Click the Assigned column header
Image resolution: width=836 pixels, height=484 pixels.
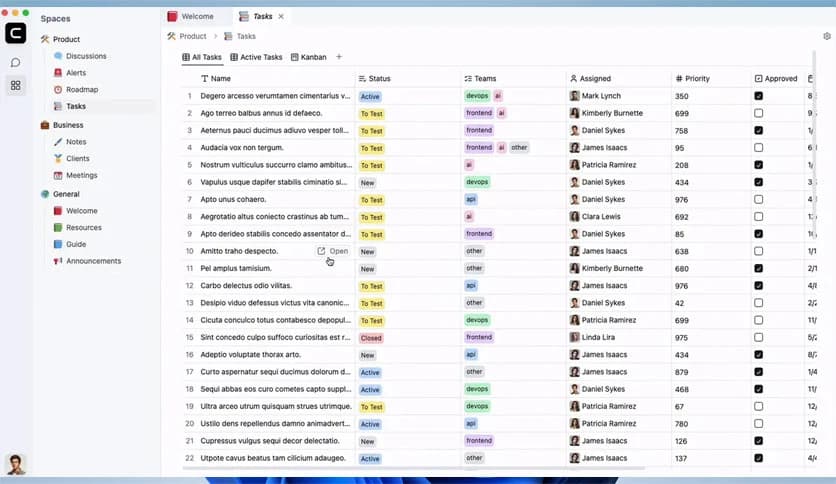pos(590,78)
